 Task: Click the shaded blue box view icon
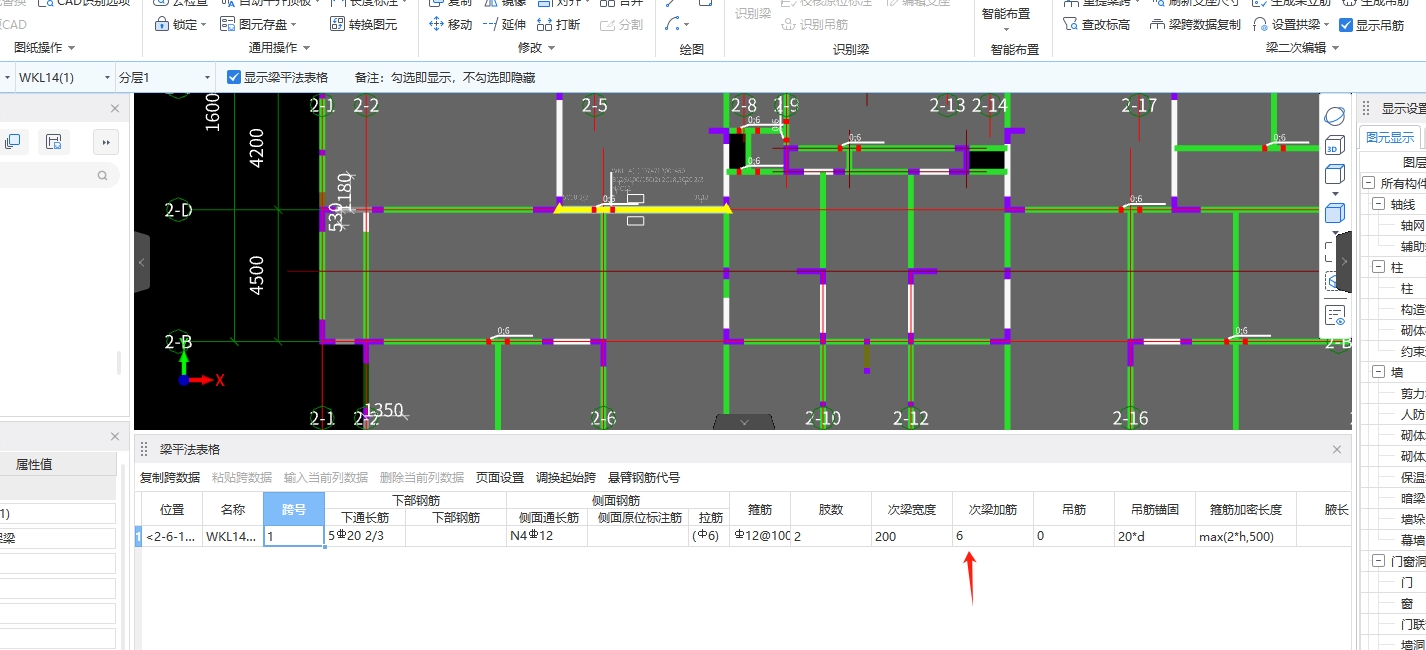tap(1334, 212)
